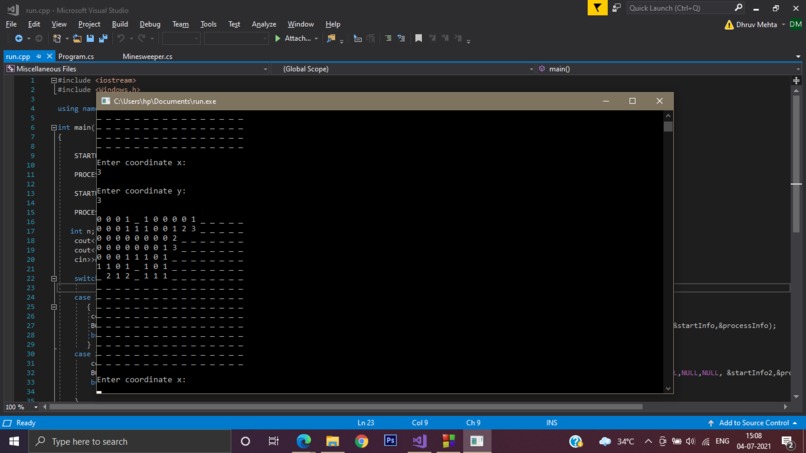Open the Windows Start menu

tap(14, 441)
